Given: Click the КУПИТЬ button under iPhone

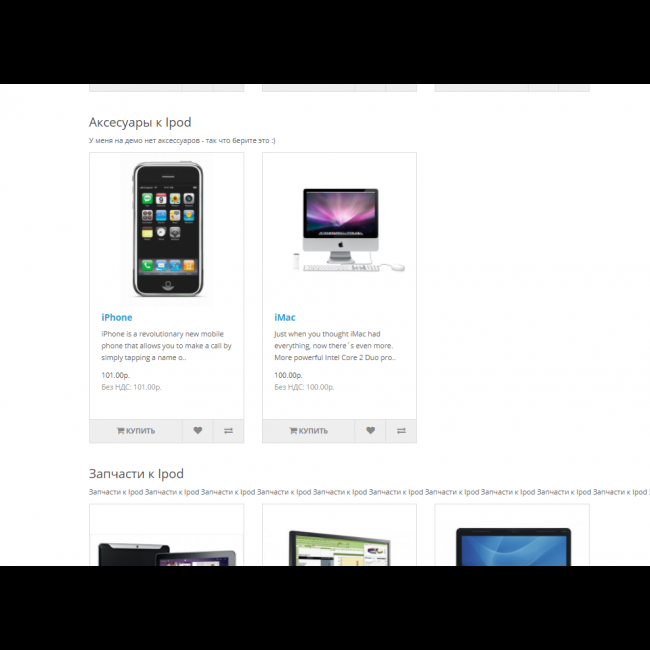Looking at the screenshot, I should 136,431.
